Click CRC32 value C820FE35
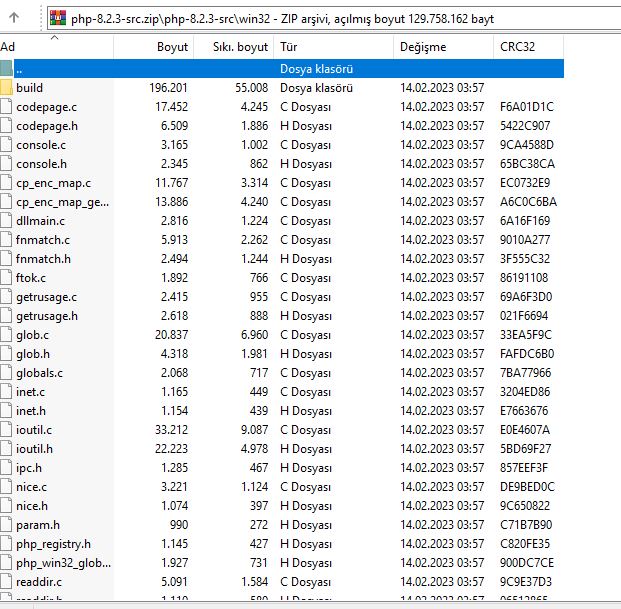621x609 pixels. tap(525, 544)
